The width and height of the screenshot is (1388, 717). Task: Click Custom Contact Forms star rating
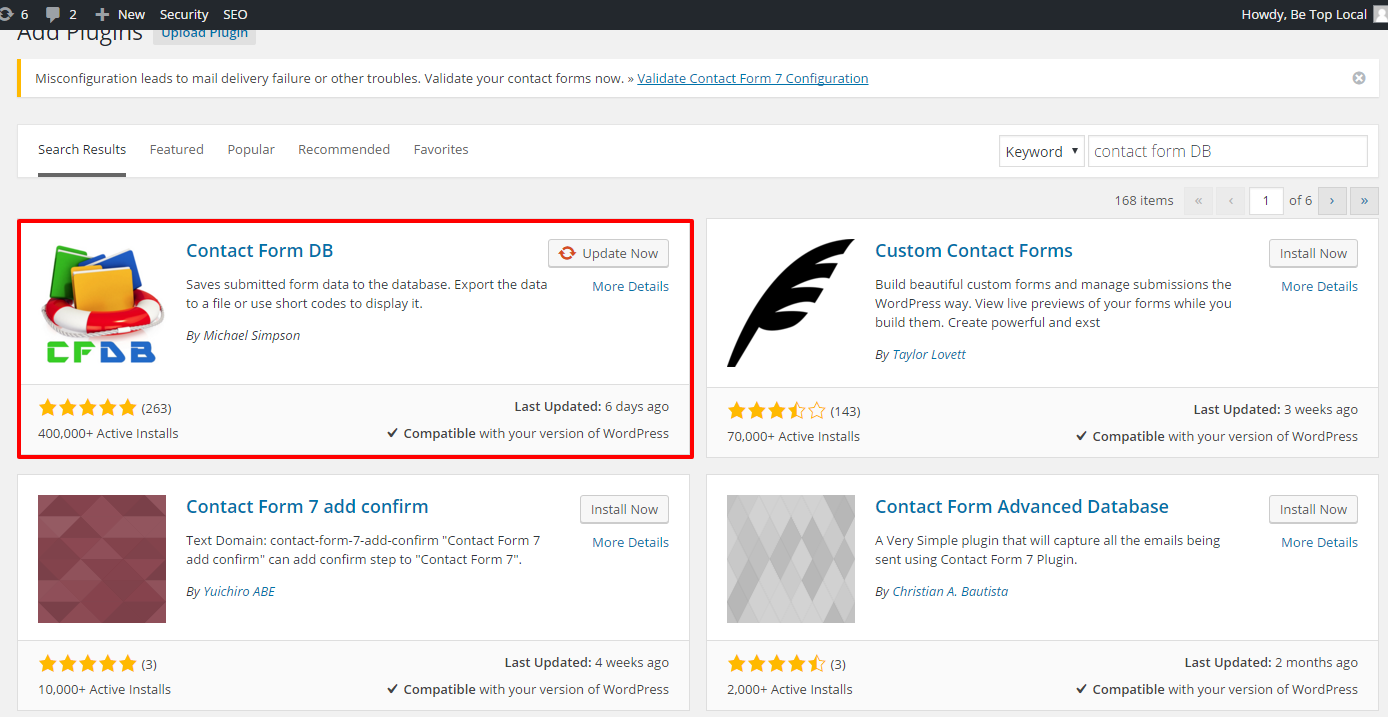click(776, 411)
